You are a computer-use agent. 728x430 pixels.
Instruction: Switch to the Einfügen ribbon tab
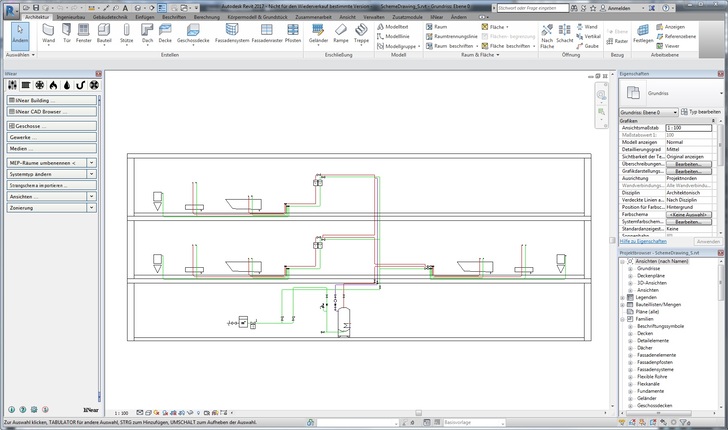point(145,18)
